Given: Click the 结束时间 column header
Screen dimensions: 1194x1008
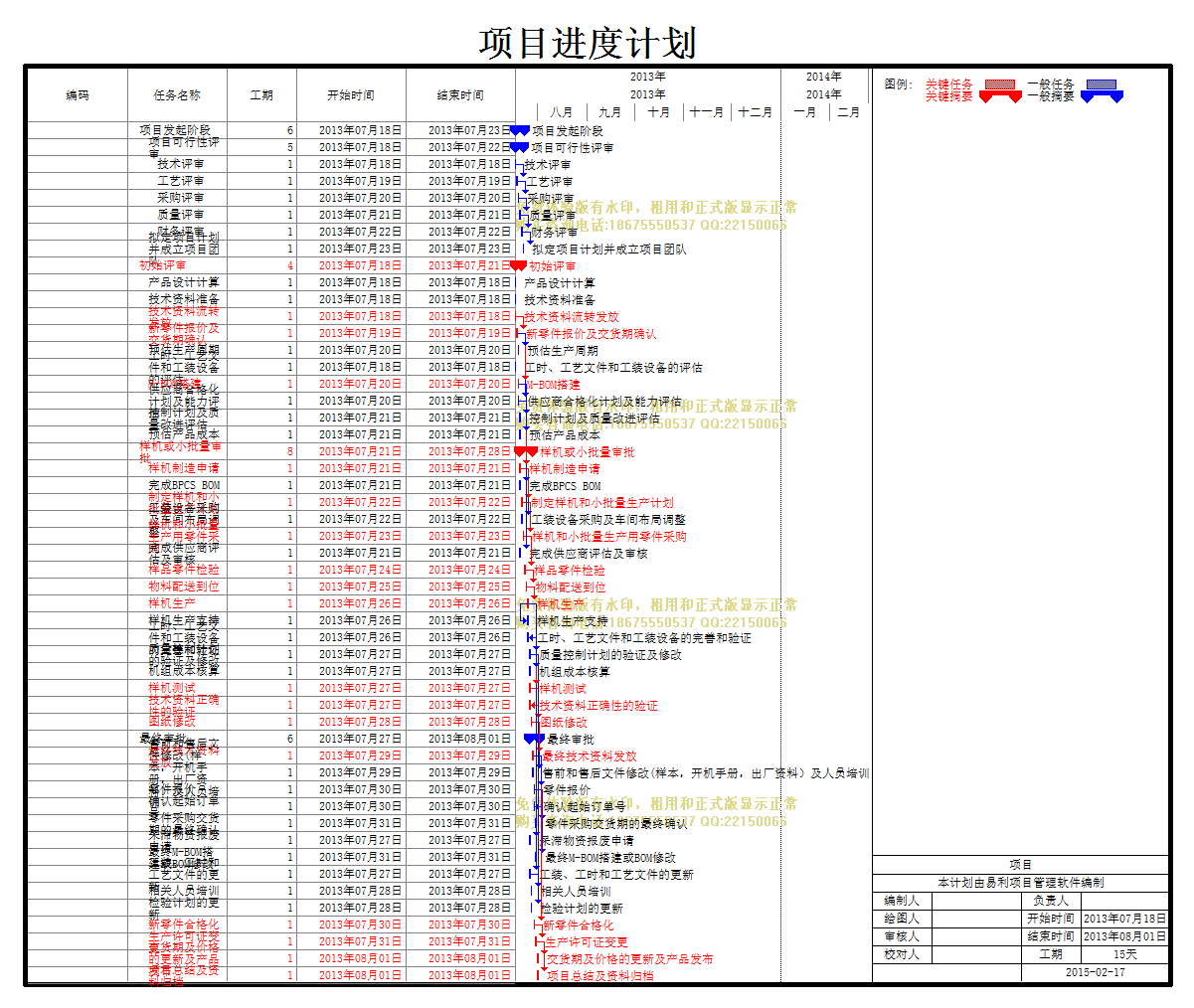Looking at the screenshot, I should pos(460,95).
